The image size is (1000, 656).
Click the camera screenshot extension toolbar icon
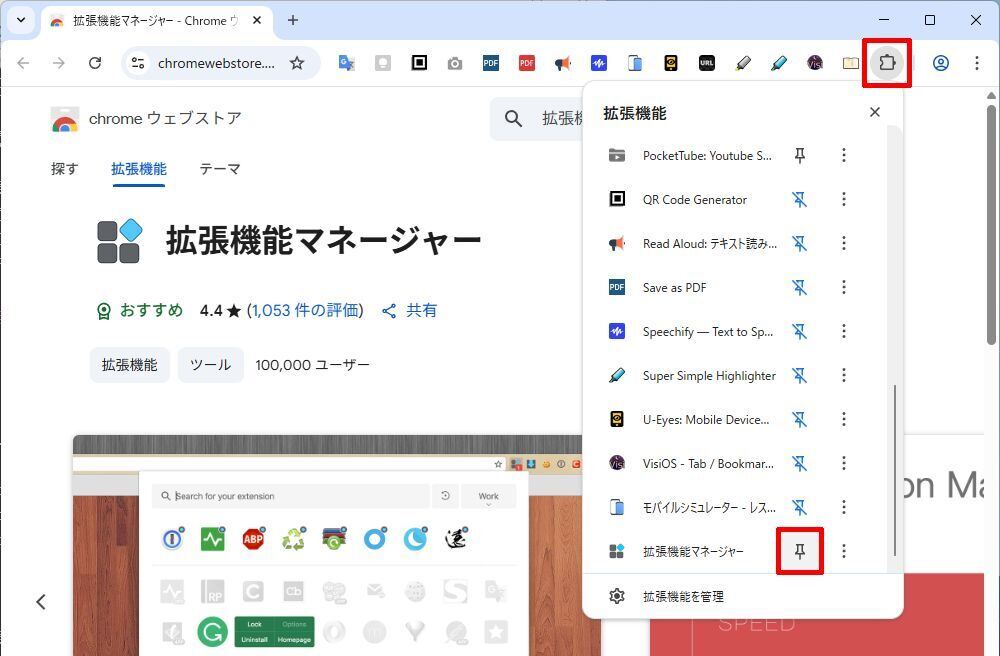pyautogui.click(x=455, y=63)
